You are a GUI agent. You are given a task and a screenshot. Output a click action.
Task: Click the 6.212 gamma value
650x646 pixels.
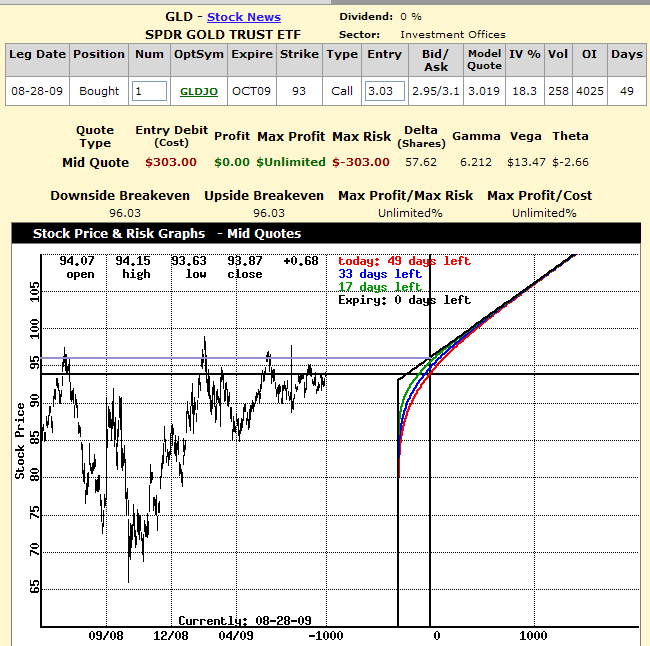point(476,162)
